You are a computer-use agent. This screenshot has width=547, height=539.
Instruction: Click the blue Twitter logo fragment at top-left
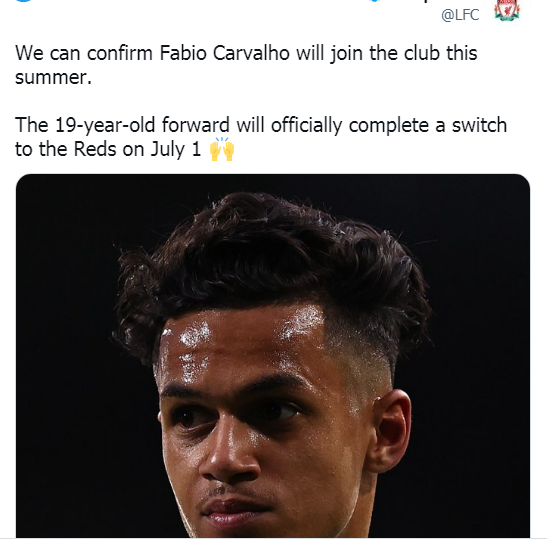pos(23,1)
